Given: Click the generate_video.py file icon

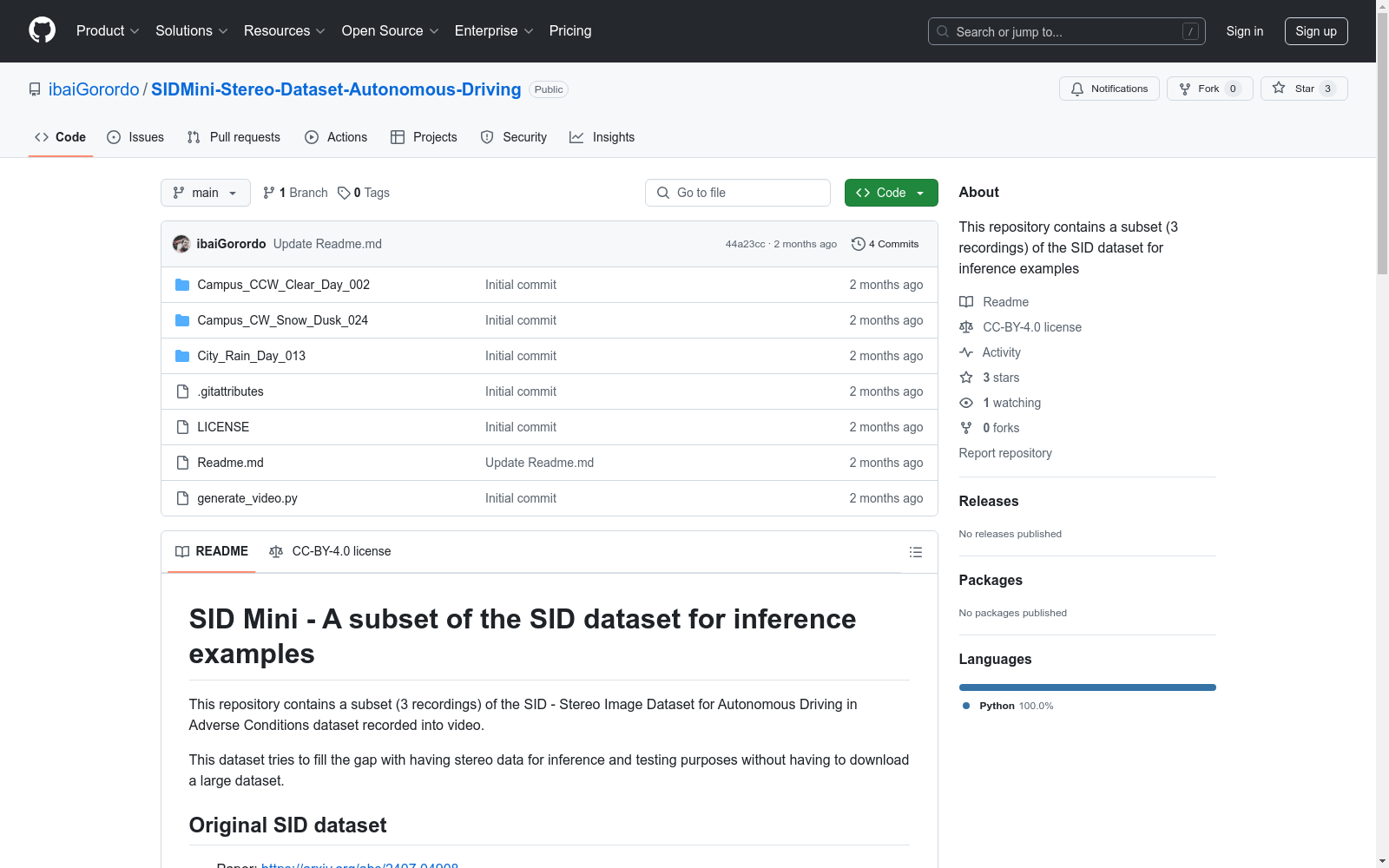Looking at the screenshot, I should coord(182,498).
